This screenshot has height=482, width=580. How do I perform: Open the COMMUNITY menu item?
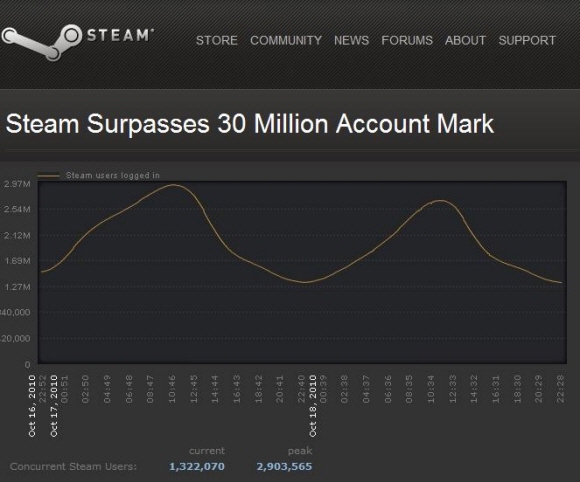coord(286,40)
